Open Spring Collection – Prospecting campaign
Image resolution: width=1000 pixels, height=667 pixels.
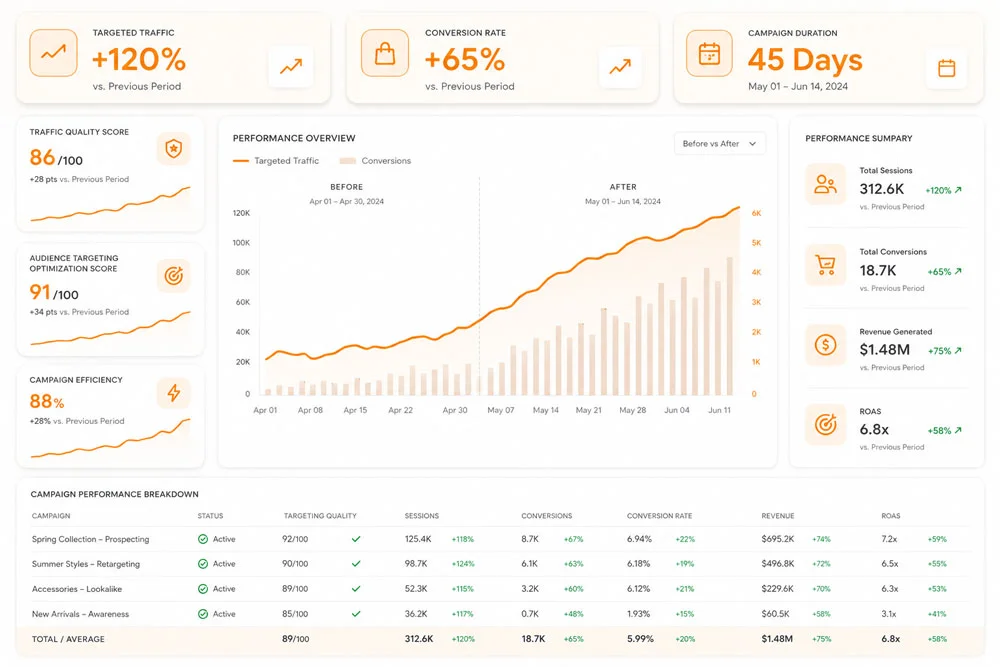point(91,539)
